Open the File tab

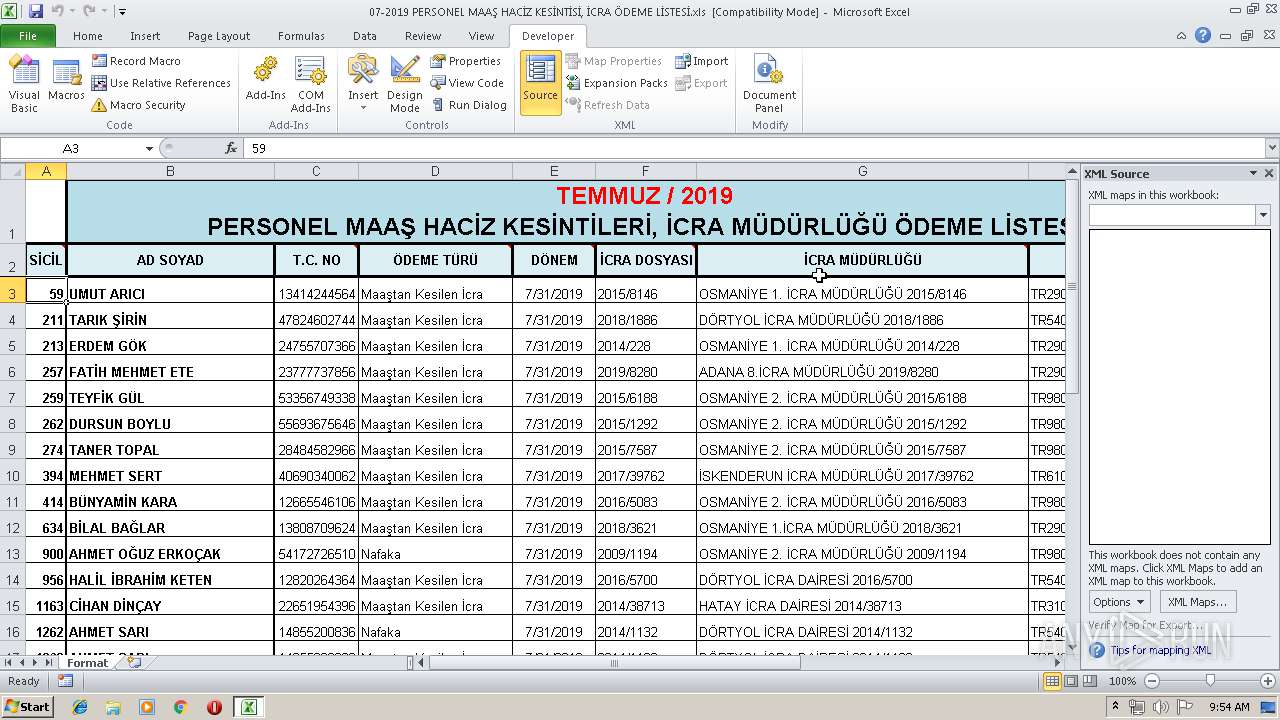[28, 36]
